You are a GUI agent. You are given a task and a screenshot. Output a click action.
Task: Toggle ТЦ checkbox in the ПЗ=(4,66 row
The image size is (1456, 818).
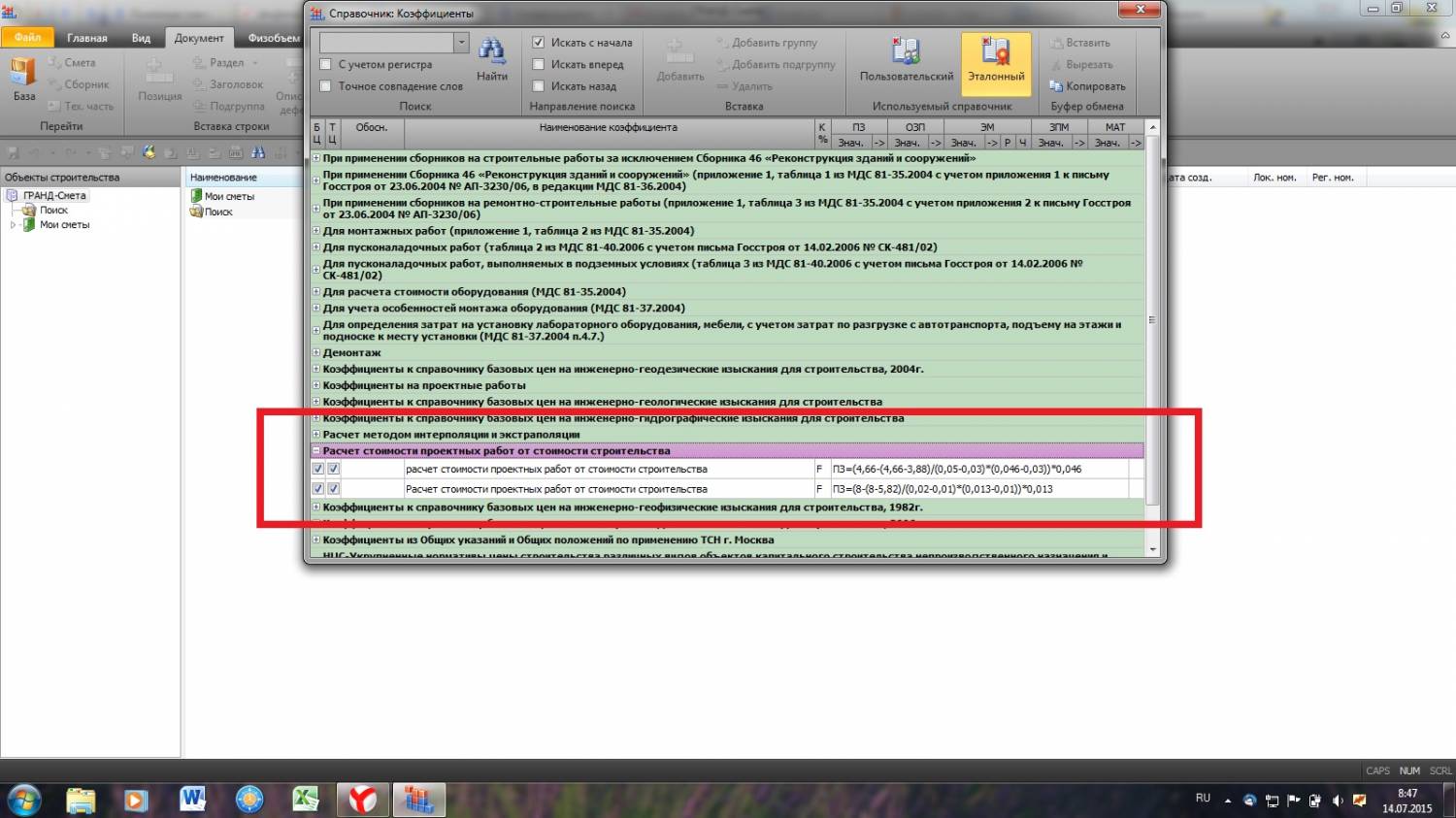click(333, 469)
